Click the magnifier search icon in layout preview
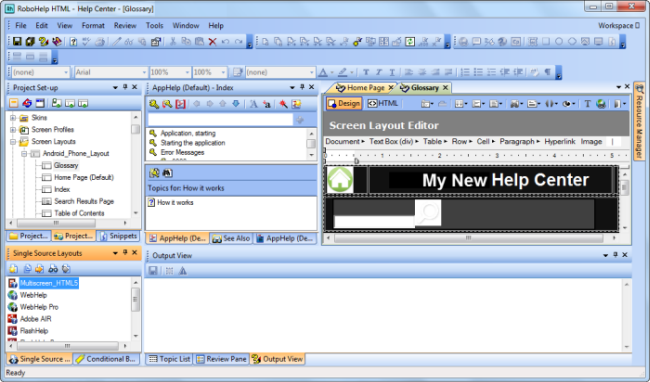This screenshot has width=650, height=382. [428, 212]
